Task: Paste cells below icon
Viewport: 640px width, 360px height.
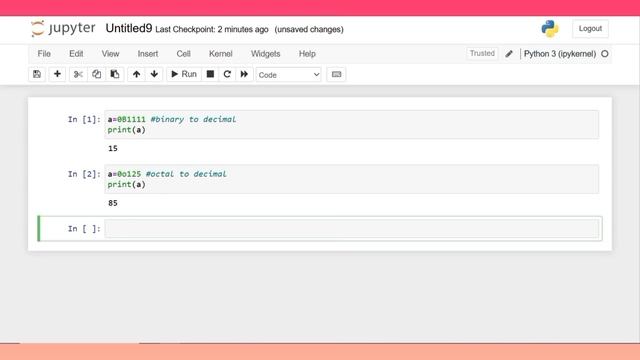Action: pyautogui.click(x=115, y=74)
